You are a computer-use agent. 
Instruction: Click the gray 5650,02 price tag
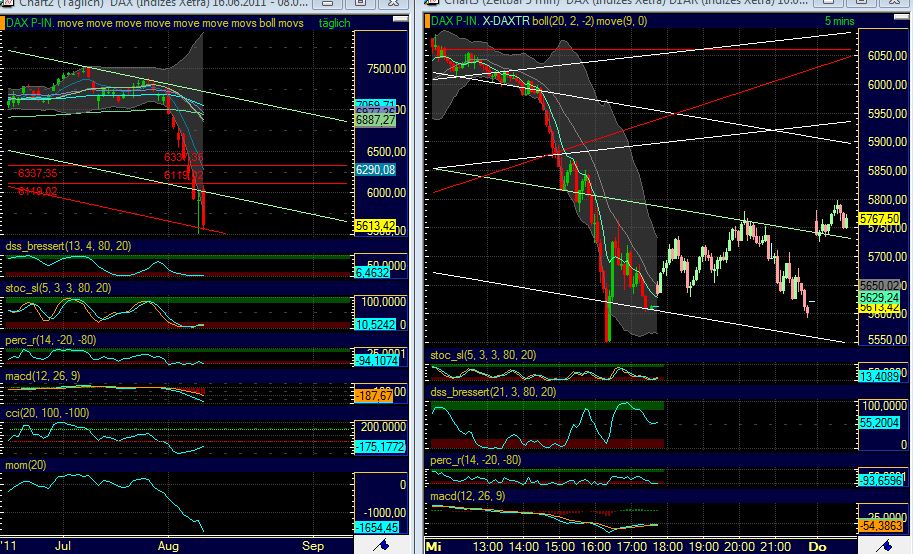(x=879, y=285)
